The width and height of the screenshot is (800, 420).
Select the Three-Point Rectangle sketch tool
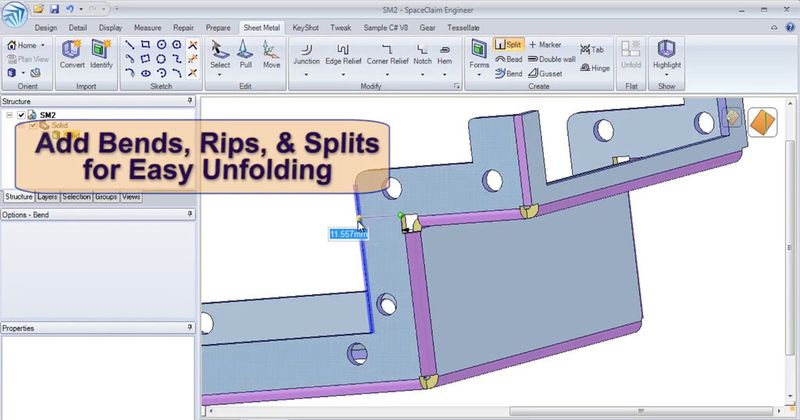point(145,59)
